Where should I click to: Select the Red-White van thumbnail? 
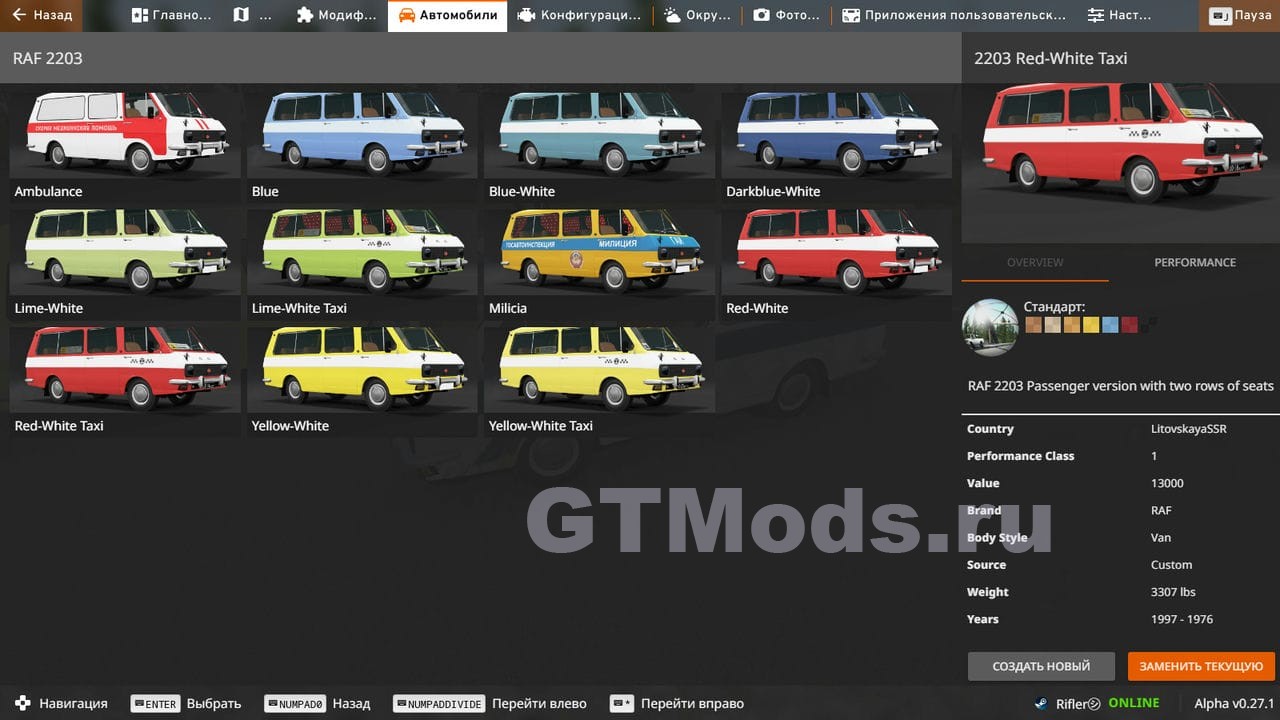836,262
